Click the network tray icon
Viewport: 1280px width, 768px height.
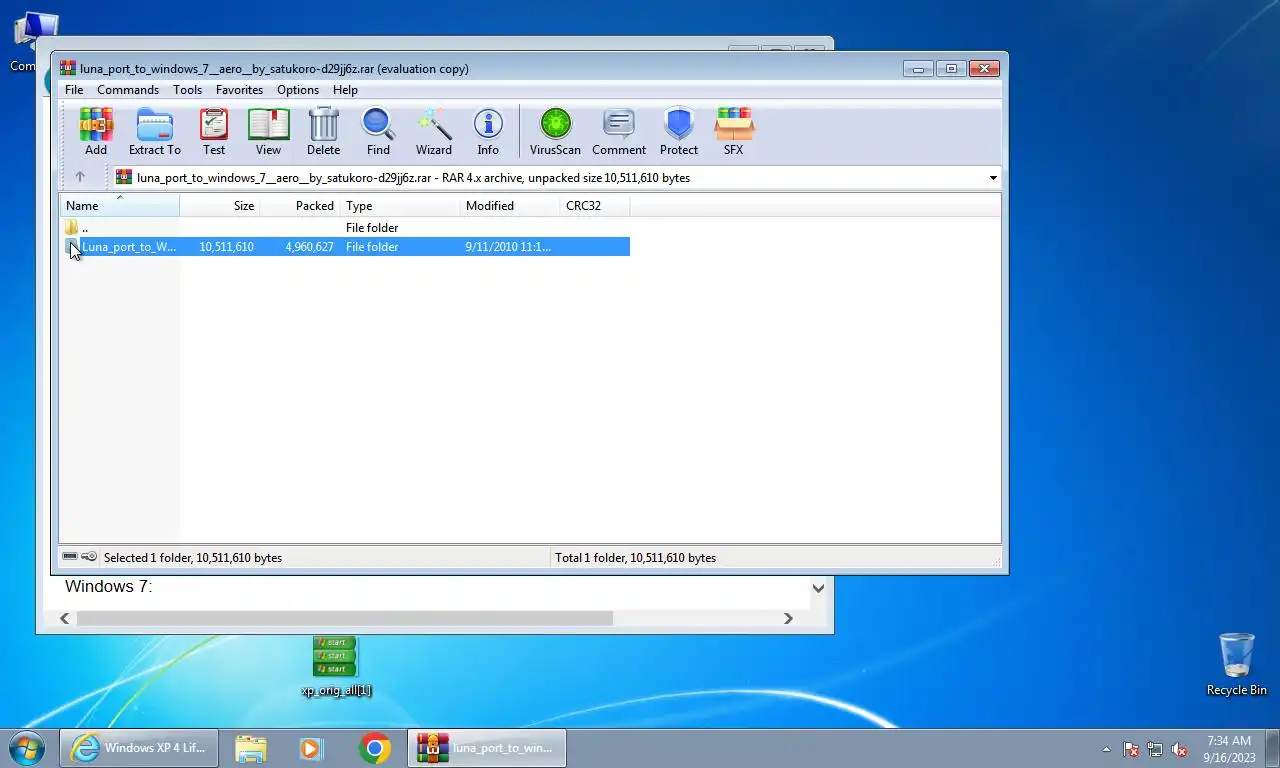pos(1155,749)
